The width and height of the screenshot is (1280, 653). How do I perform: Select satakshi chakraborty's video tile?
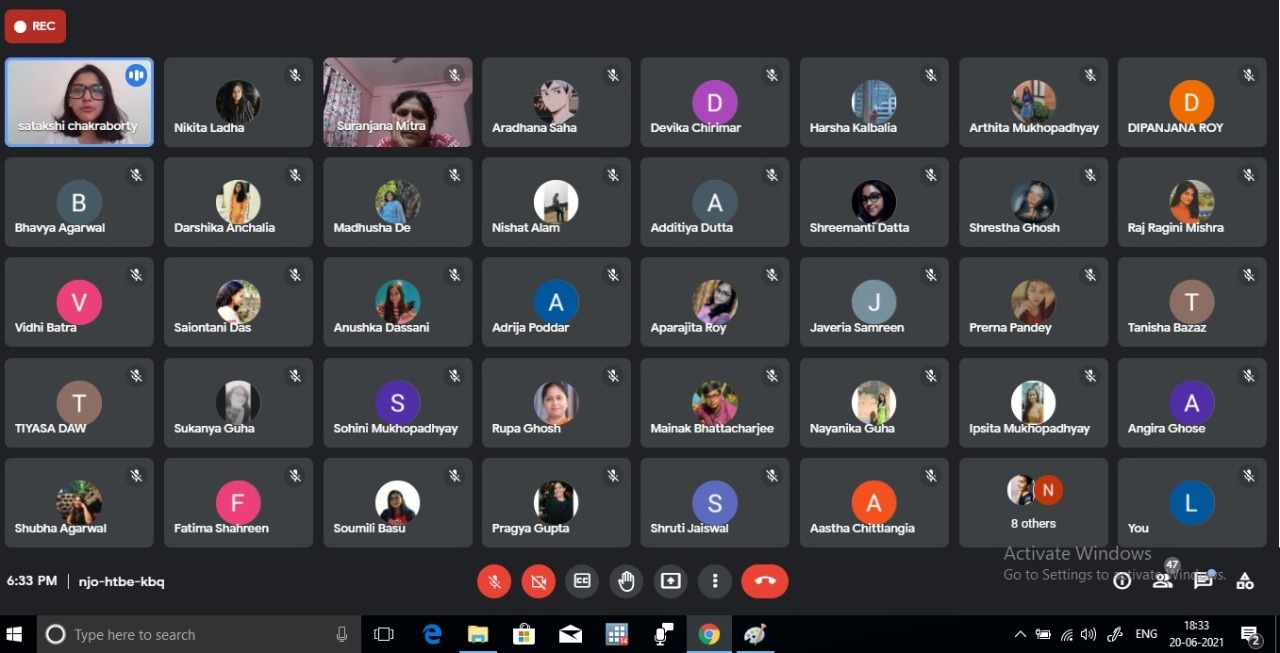click(x=79, y=102)
